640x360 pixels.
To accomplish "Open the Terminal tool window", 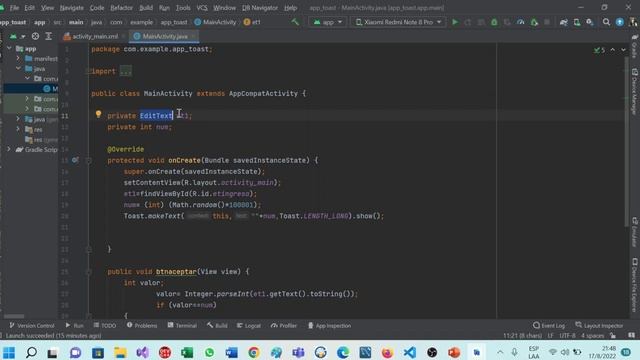I will pos(182,325).
